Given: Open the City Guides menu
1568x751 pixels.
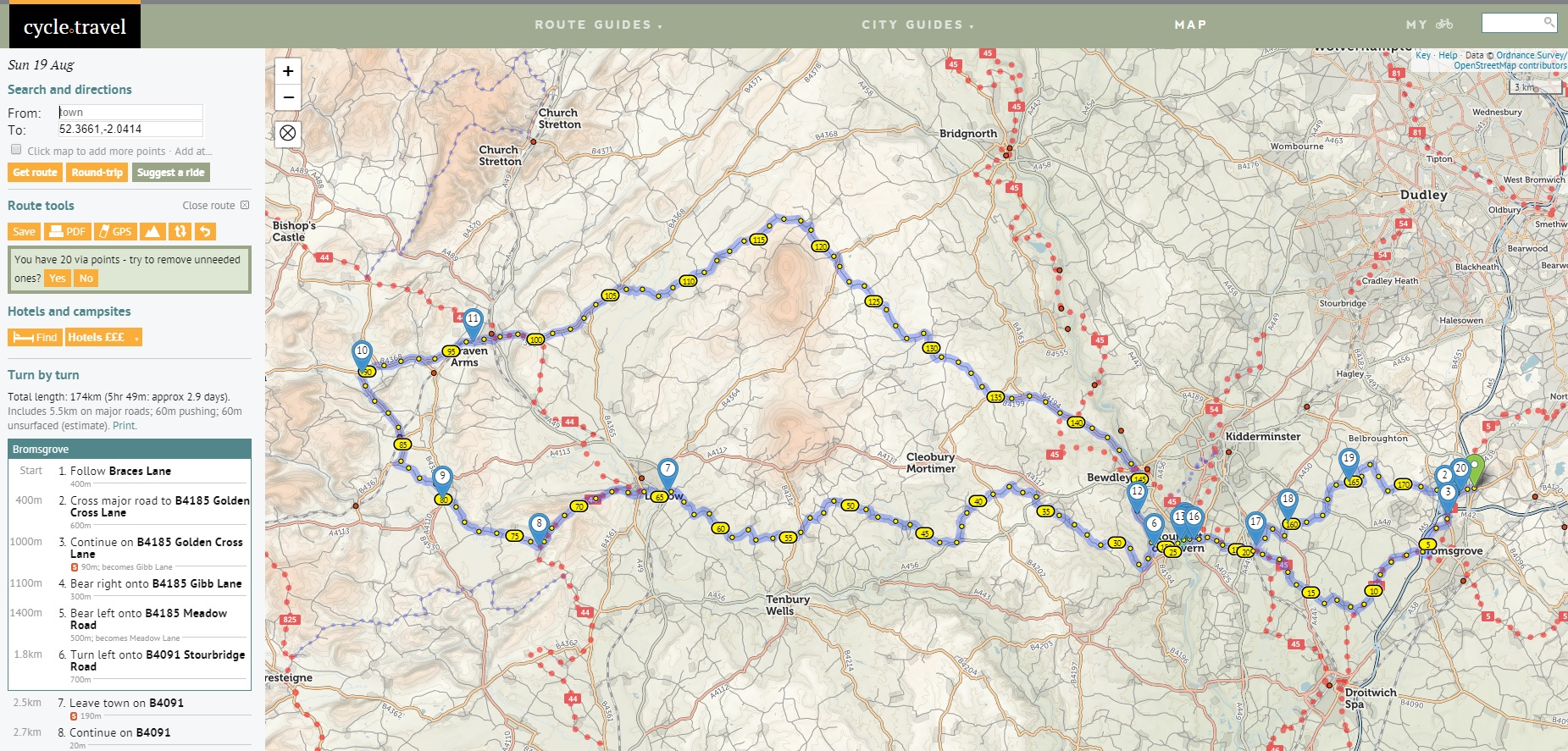Looking at the screenshot, I should (917, 25).
